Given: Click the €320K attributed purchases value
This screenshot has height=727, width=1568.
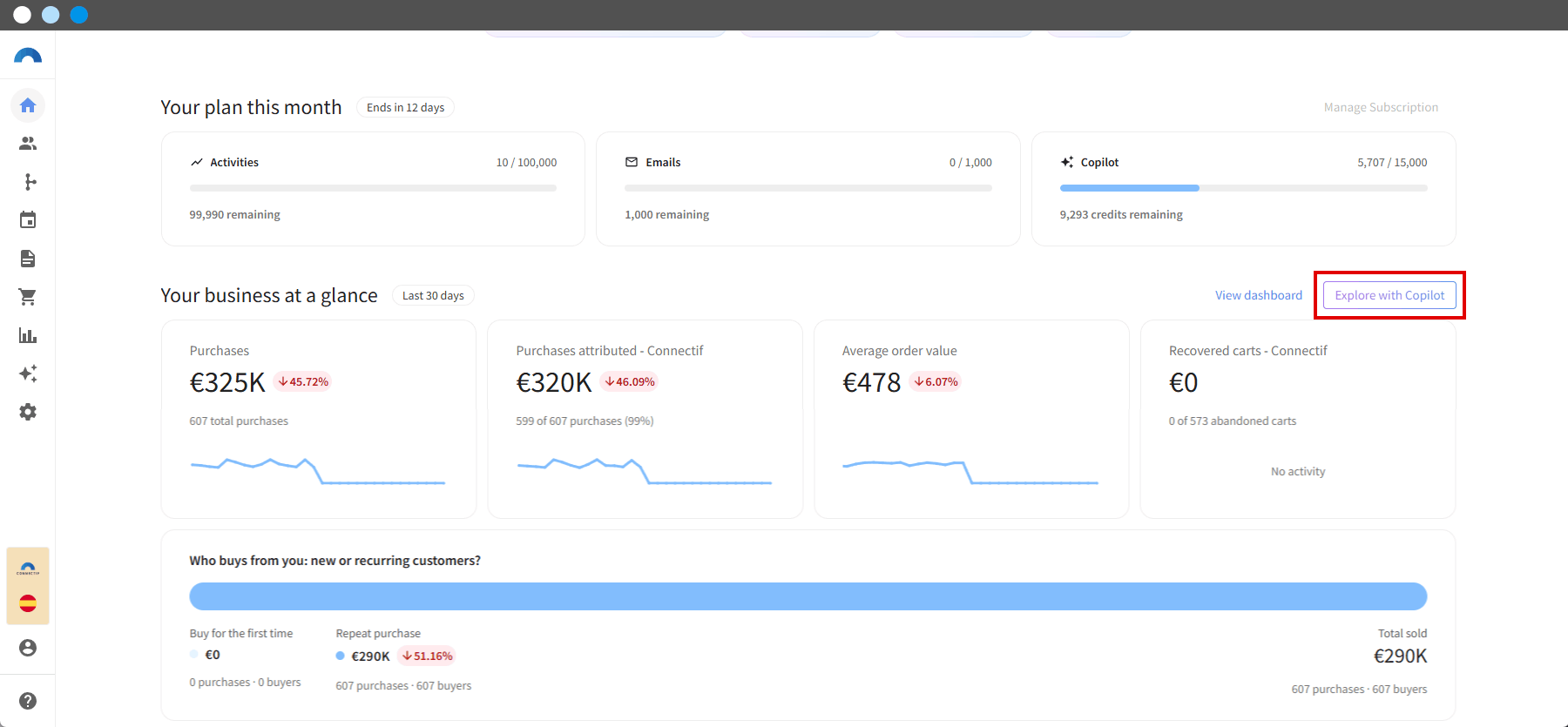Looking at the screenshot, I should (554, 382).
